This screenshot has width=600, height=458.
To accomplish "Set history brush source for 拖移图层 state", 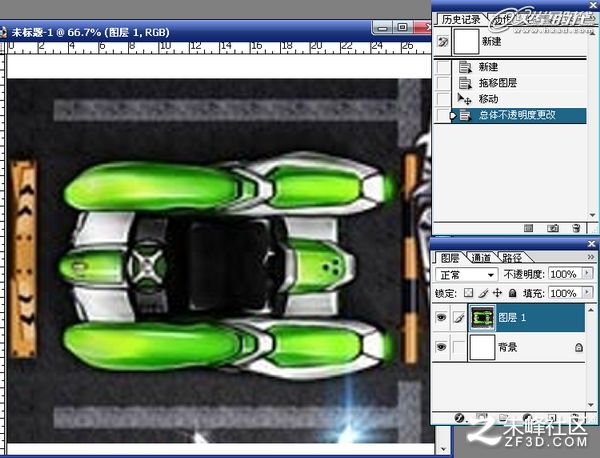I will (x=443, y=83).
